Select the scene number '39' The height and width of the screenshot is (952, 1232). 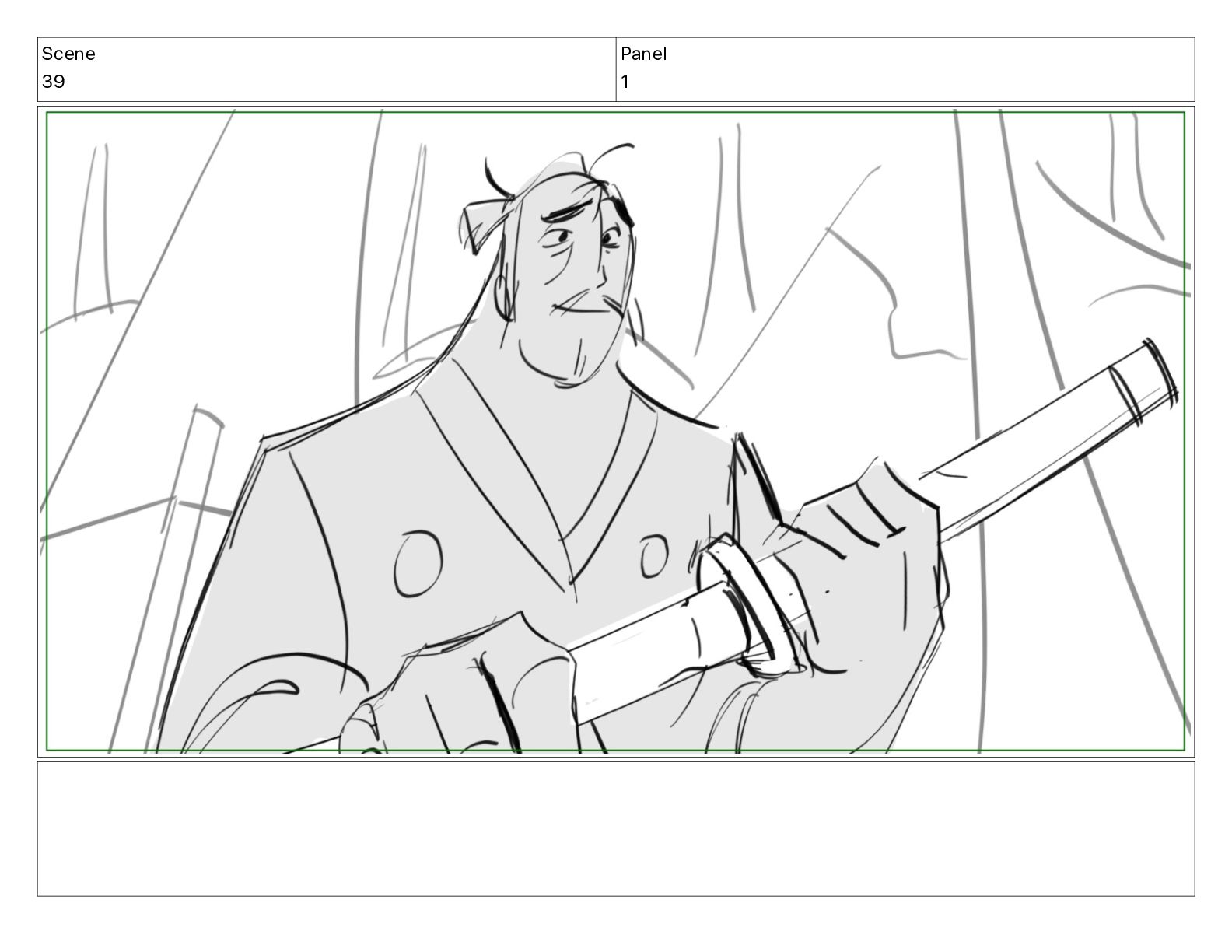coord(54,82)
